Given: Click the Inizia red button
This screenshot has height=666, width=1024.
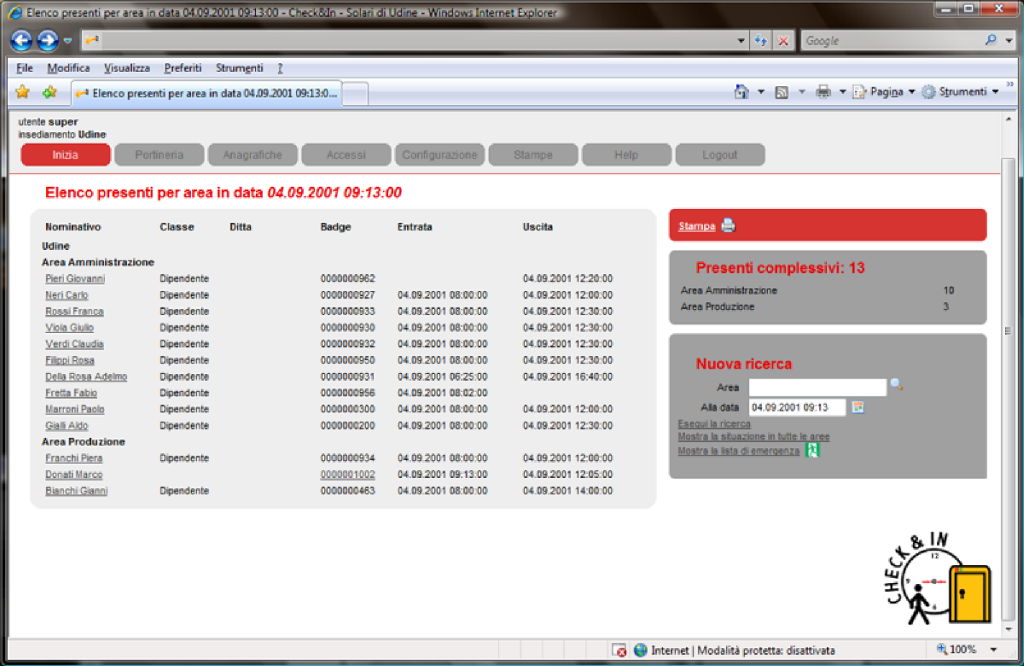Looking at the screenshot, I should (x=65, y=155).
